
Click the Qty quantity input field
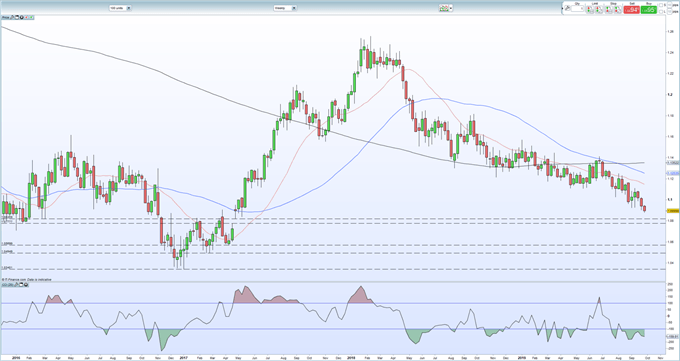tap(577, 9)
